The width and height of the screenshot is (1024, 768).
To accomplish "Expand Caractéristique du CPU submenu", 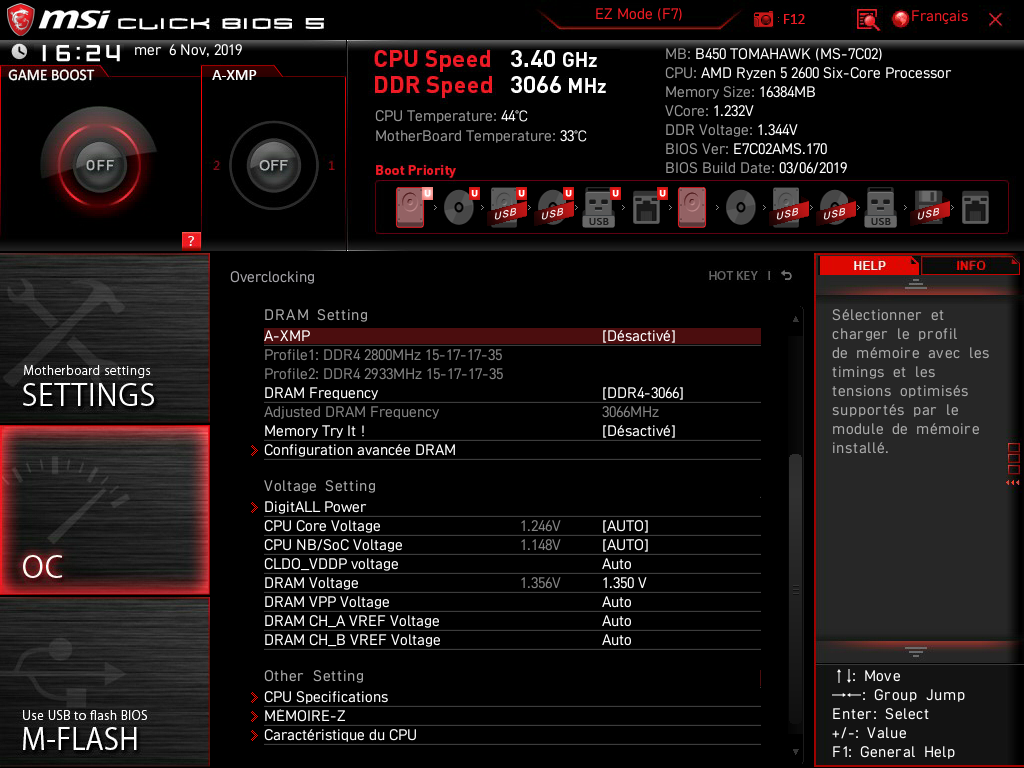I will [x=512, y=735].
